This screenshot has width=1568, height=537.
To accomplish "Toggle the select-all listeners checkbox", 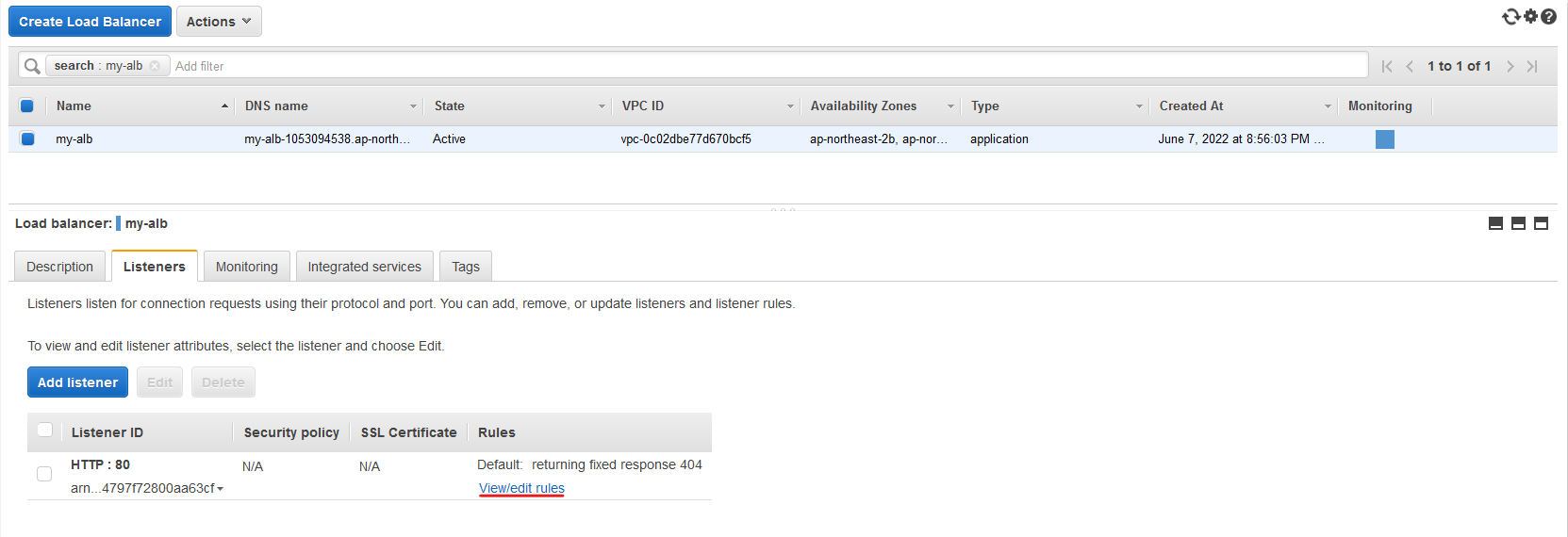I will coord(44,431).
